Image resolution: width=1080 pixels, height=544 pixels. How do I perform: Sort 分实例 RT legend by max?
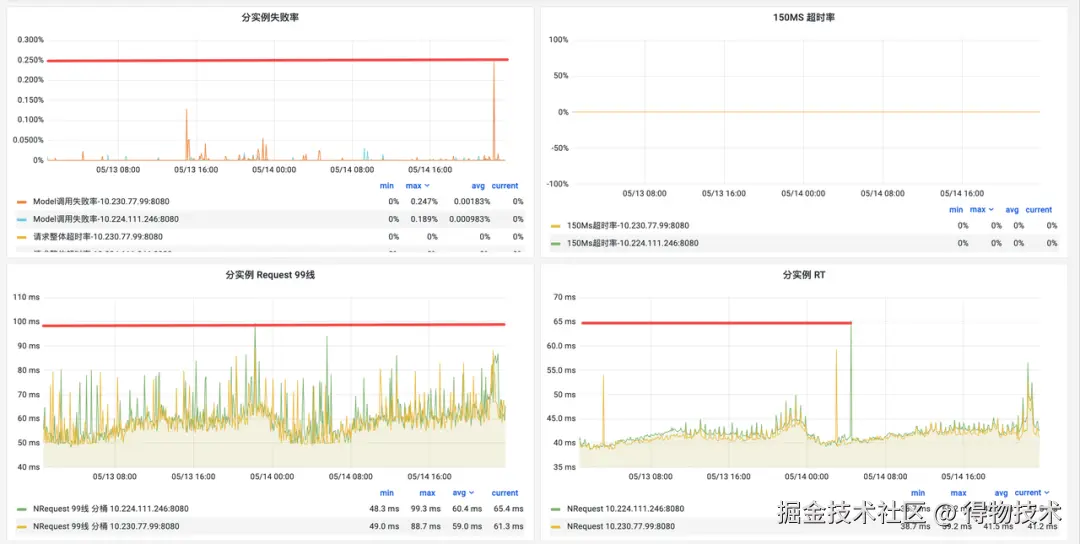(x=959, y=493)
